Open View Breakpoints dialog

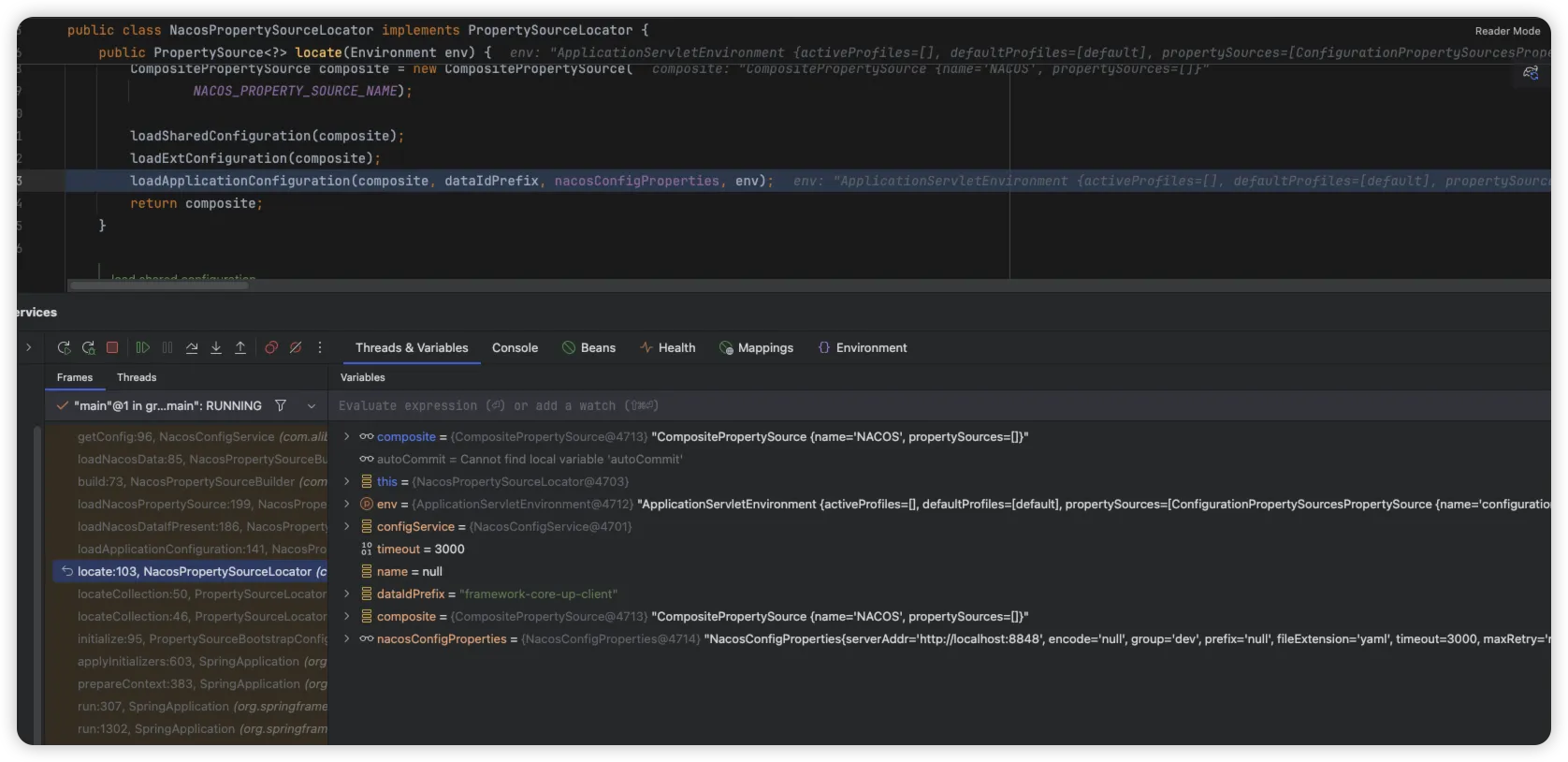tap(271, 348)
